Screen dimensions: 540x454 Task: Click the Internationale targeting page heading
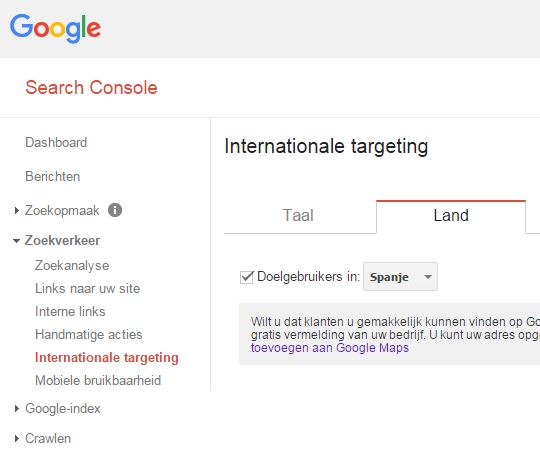[x=326, y=146]
